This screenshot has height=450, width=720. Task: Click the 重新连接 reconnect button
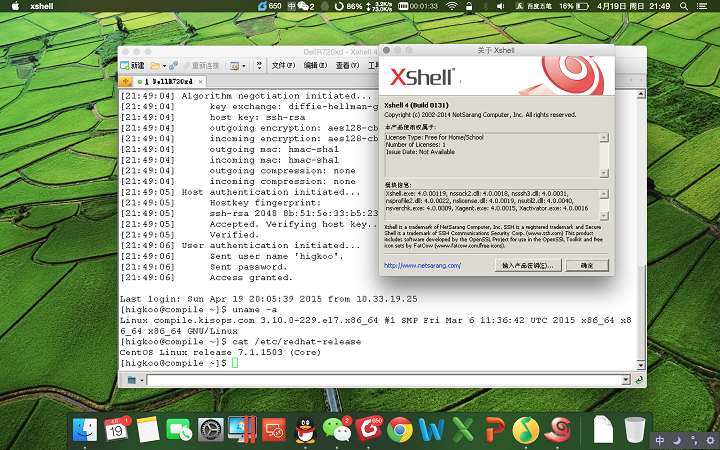pyautogui.click(x=201, y=66)
